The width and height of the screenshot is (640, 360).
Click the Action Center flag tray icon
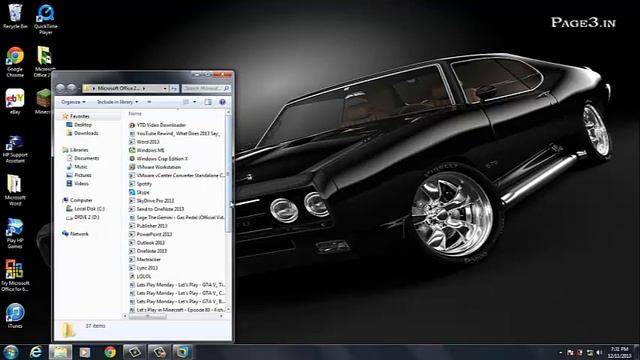point(570,352)
